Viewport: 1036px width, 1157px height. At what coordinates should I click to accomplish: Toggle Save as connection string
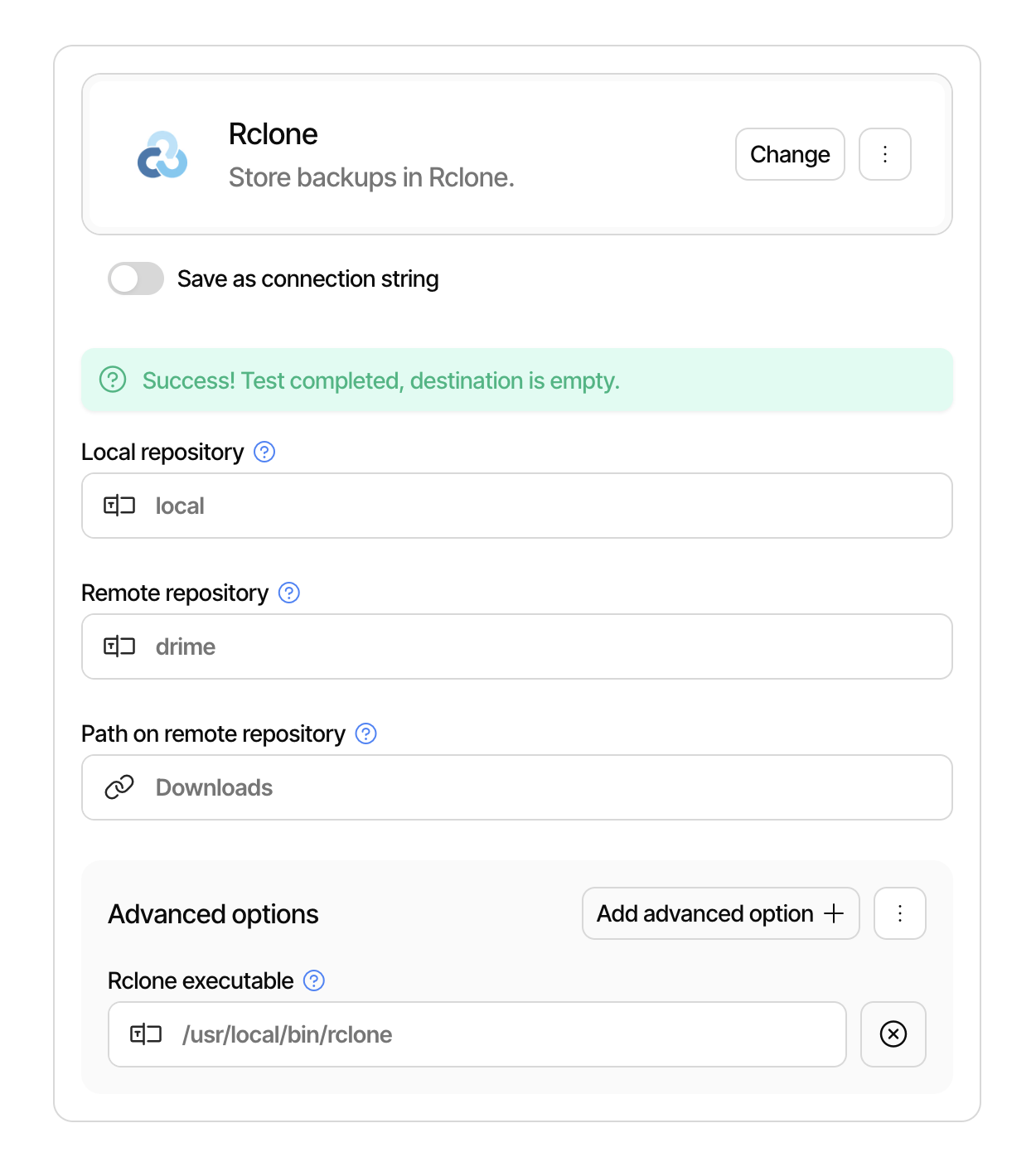[136, 278]
